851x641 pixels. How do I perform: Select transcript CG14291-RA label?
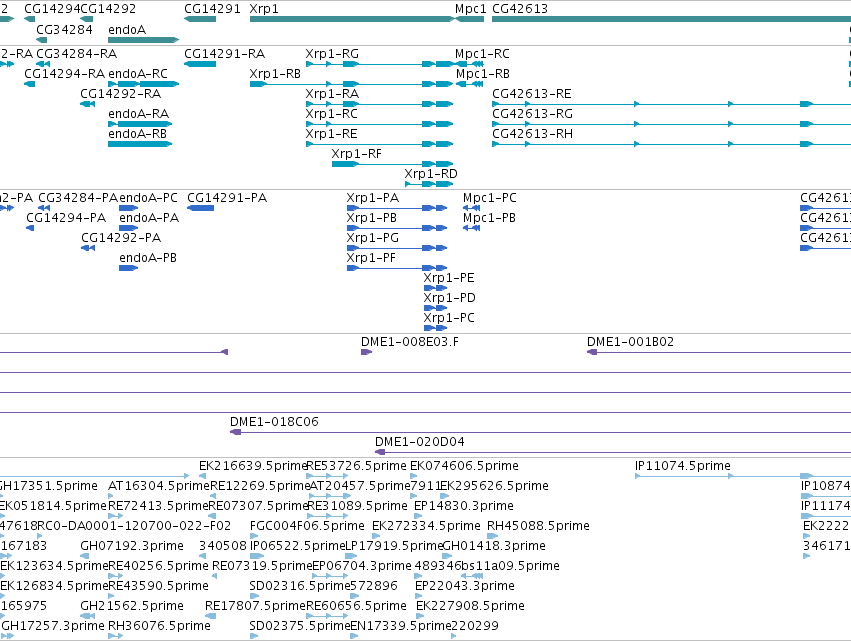(224, 54)
